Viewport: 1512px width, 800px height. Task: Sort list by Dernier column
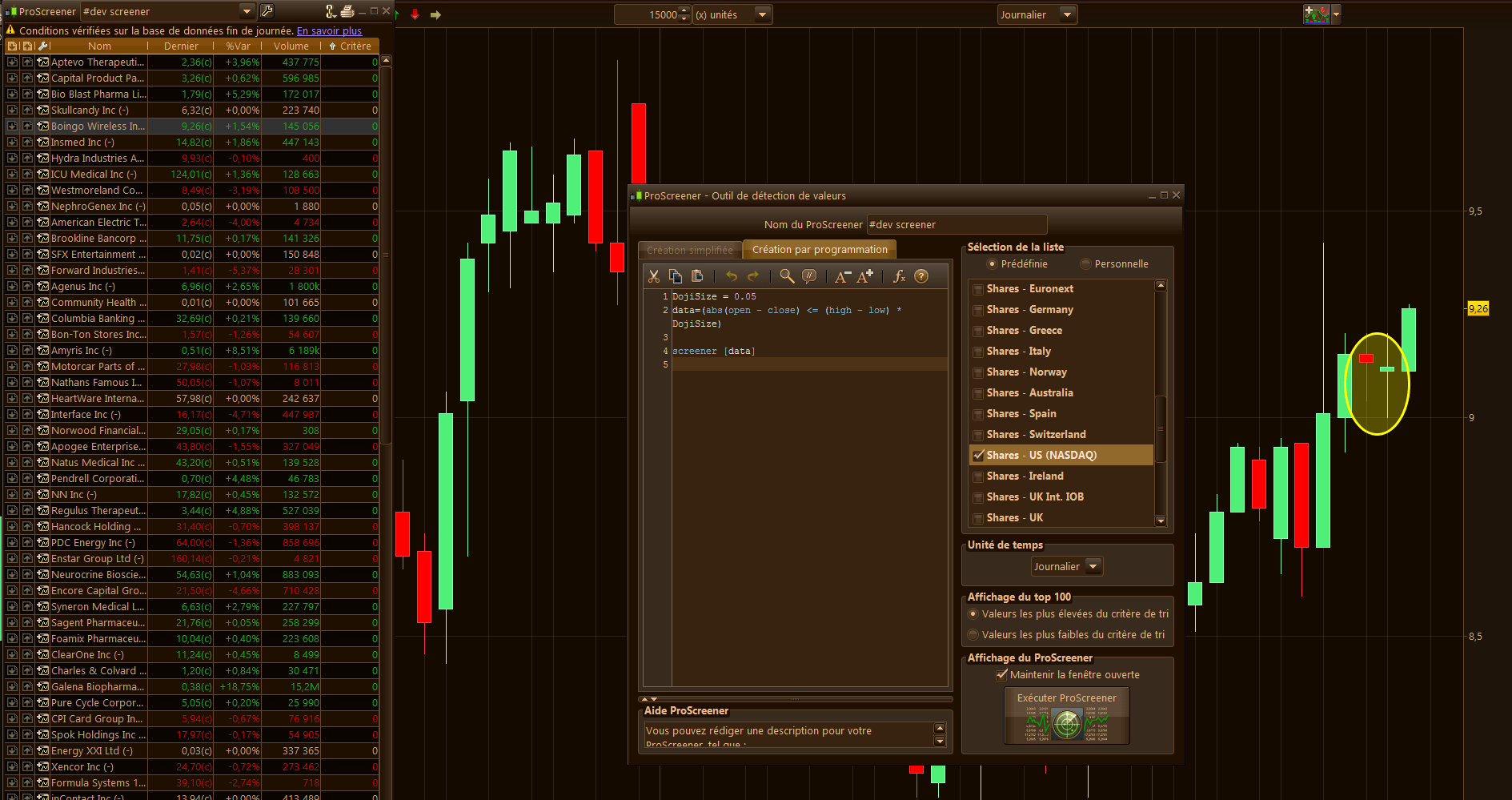tap(181, 46)
